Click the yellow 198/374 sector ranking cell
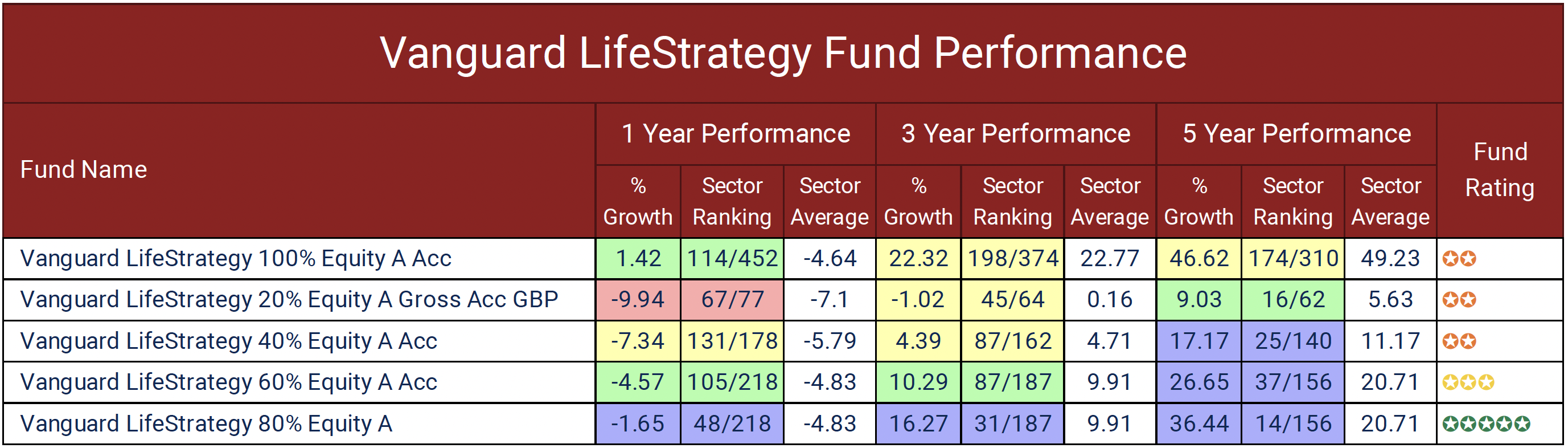Viewport: 1568px width, 448px height. click(1012, 259)
